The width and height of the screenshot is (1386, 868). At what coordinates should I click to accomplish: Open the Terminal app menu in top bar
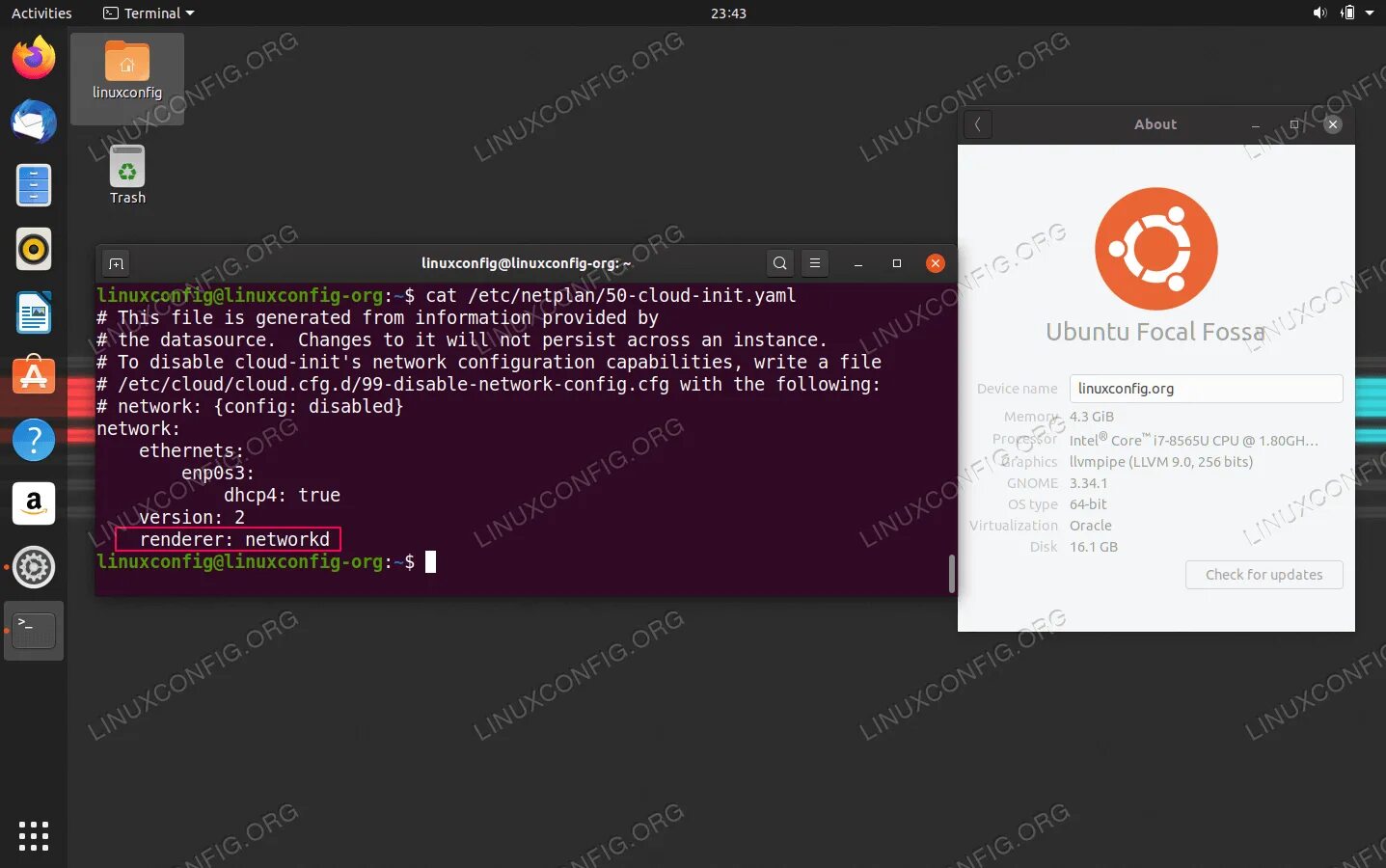coord(149,14)
